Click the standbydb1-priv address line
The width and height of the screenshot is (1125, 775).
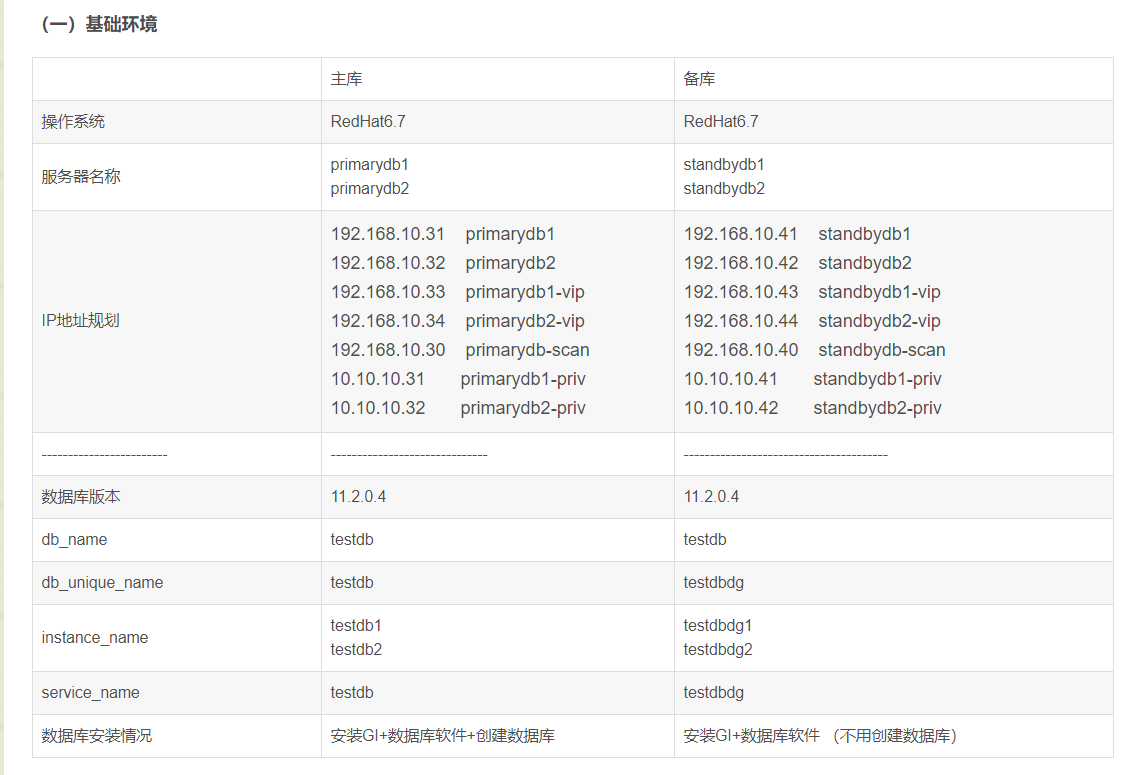[813, 379]
